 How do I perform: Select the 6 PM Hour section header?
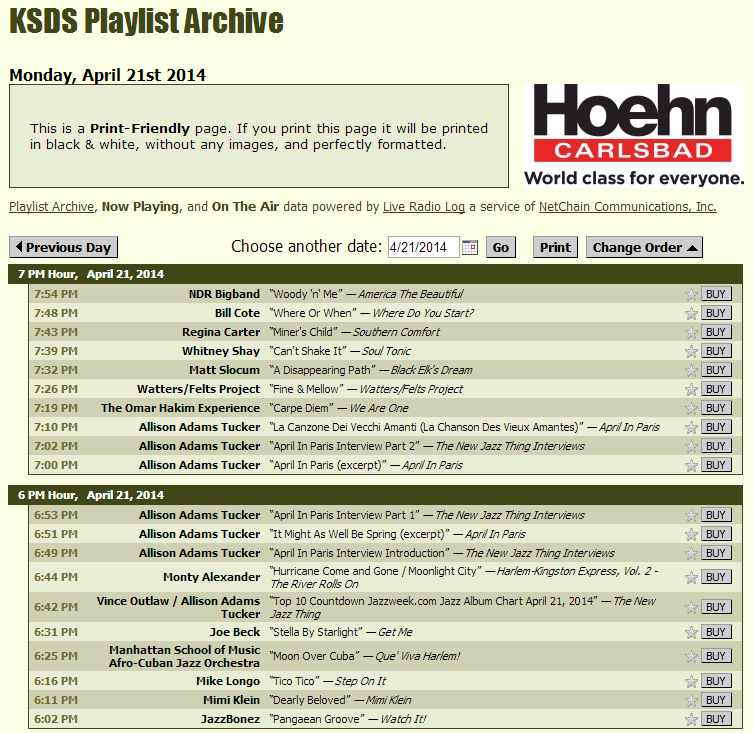click(x=376, y=495)
